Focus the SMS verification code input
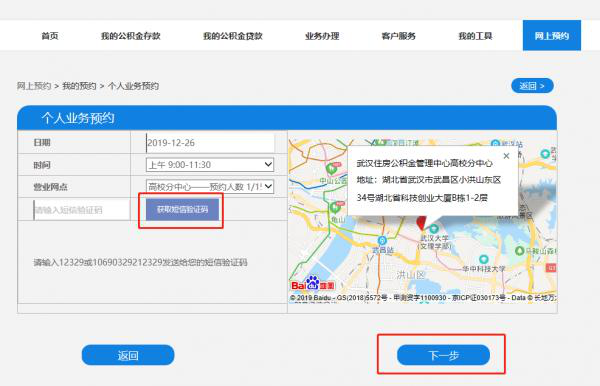The image size is (600, 386). 82,210
